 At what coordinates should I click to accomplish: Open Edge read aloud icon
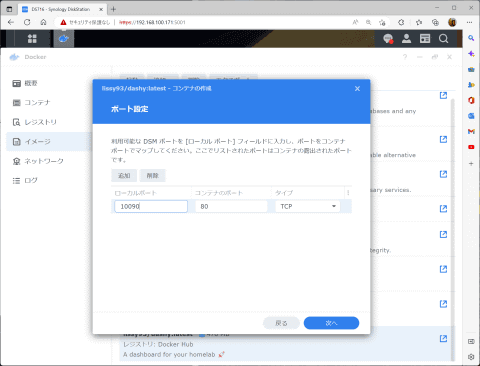[x=355, y=22]
